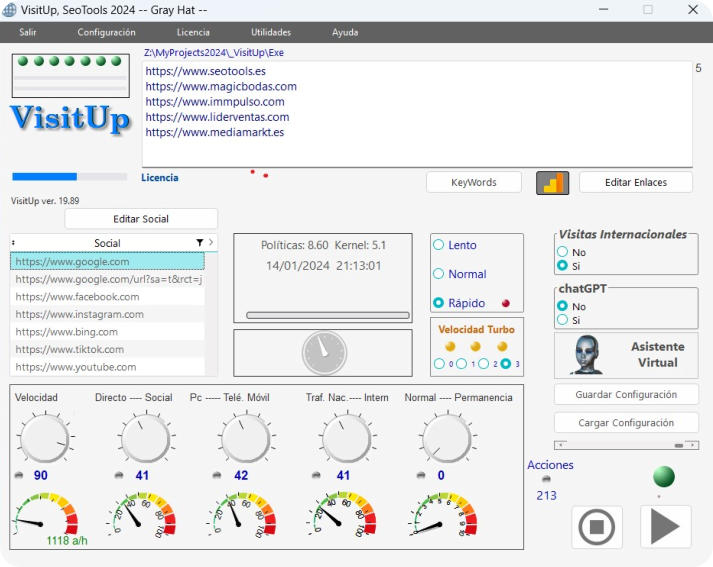Click the gauge under Traf. Nac. — Intern

(x=342, y=514)
